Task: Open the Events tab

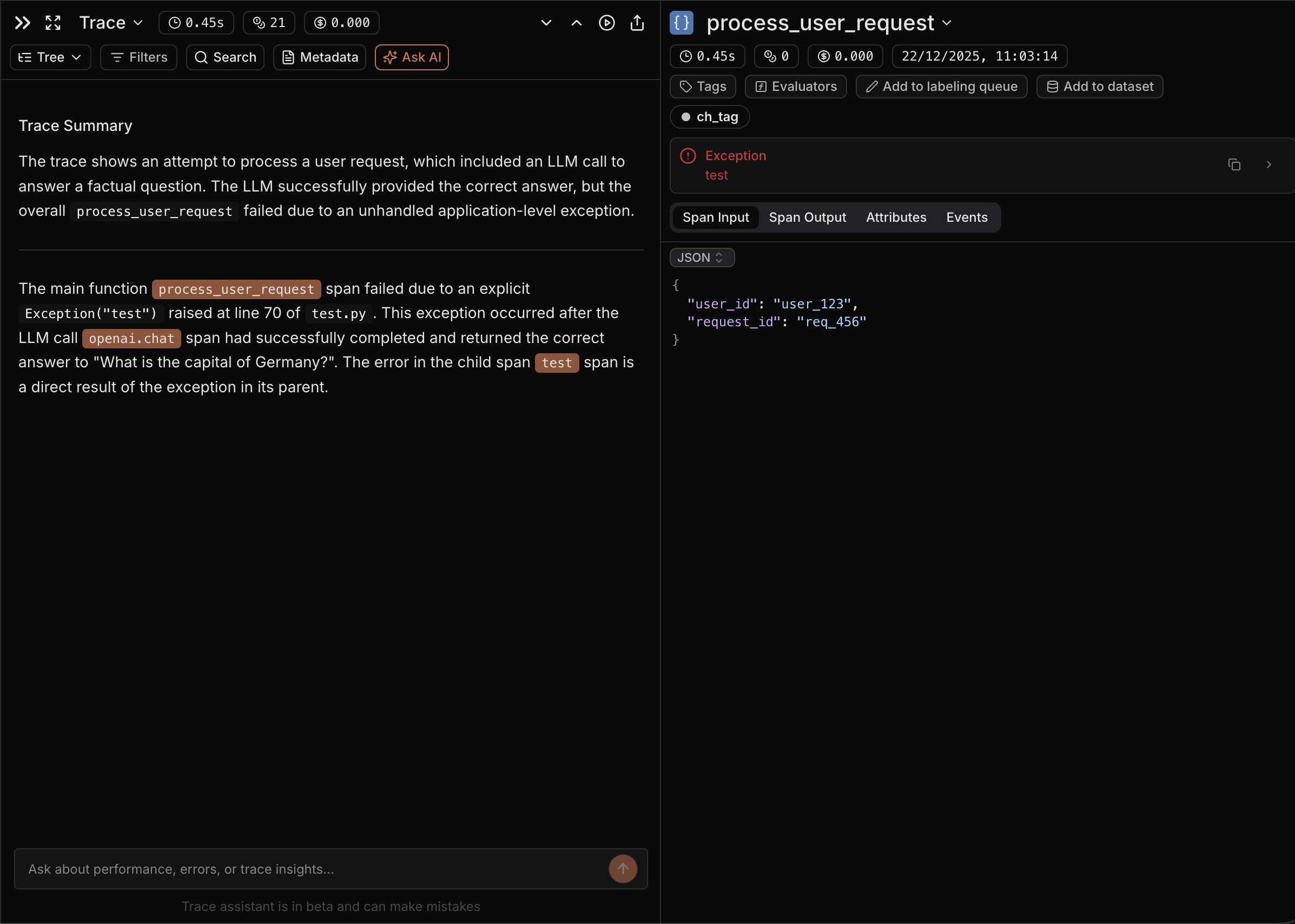Action: 966,217
